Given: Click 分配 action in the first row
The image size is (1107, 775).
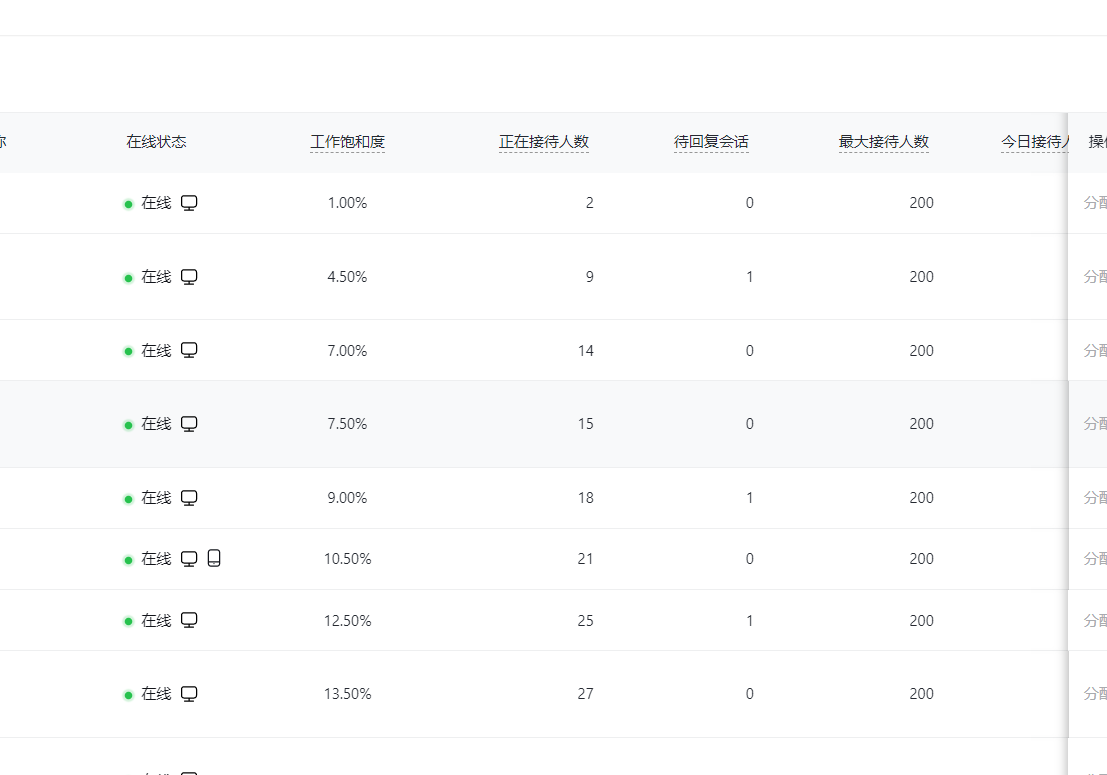Looking at the screenshot, I should click(x=1095, y=203).
